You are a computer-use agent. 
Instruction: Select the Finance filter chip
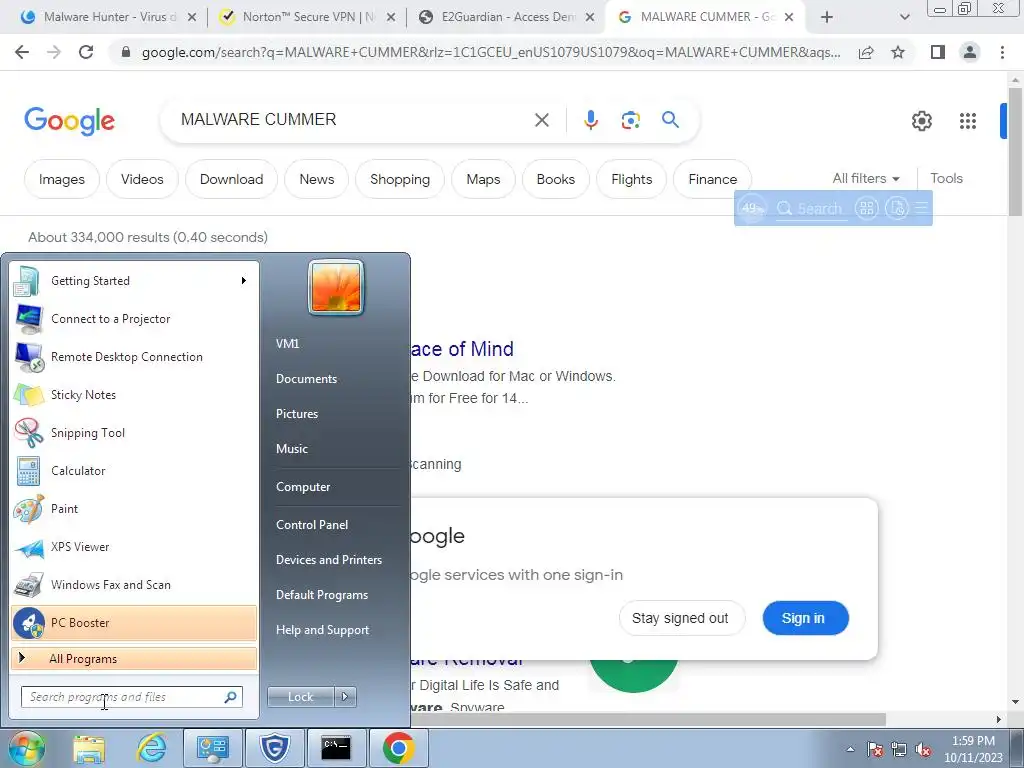712,179
